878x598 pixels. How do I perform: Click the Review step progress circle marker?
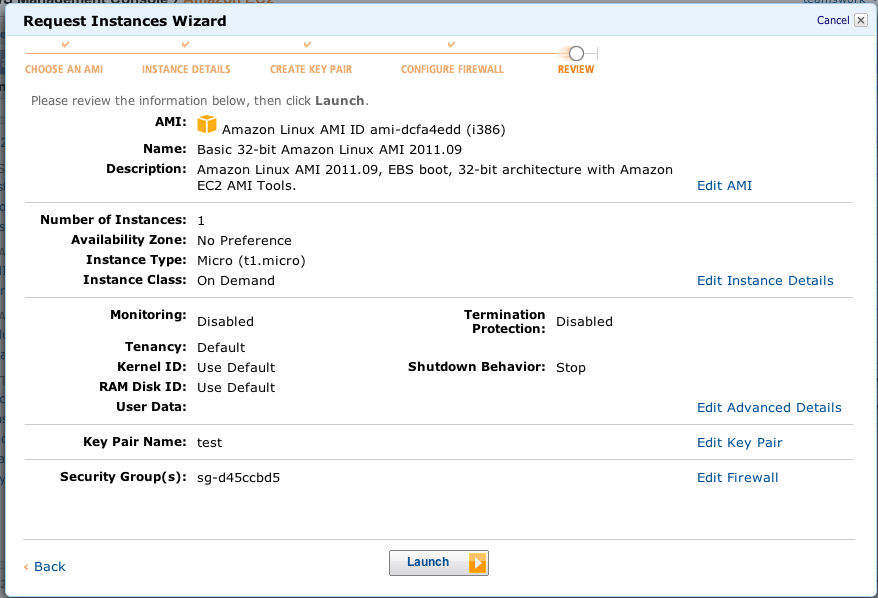point(576,54)
